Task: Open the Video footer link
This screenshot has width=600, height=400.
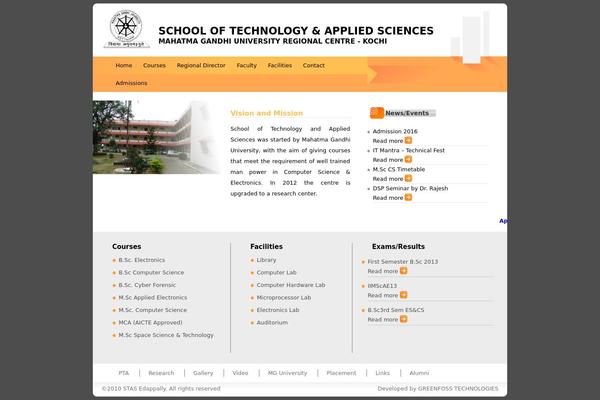Action: [240, 373]
